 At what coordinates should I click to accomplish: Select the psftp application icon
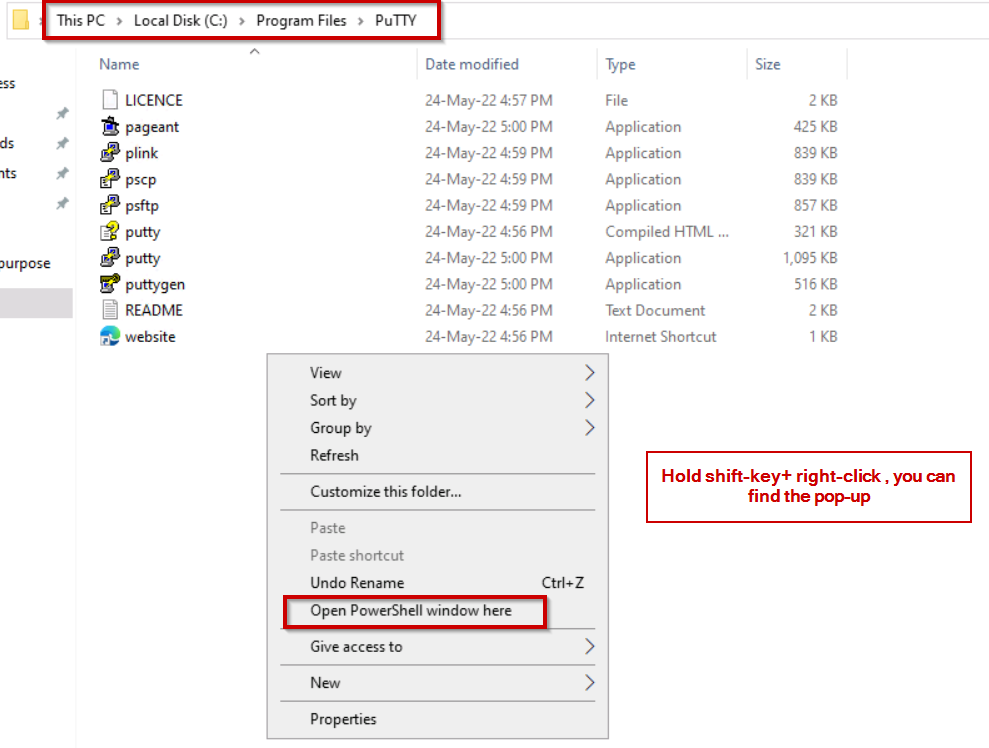click(x=110, y=205)
